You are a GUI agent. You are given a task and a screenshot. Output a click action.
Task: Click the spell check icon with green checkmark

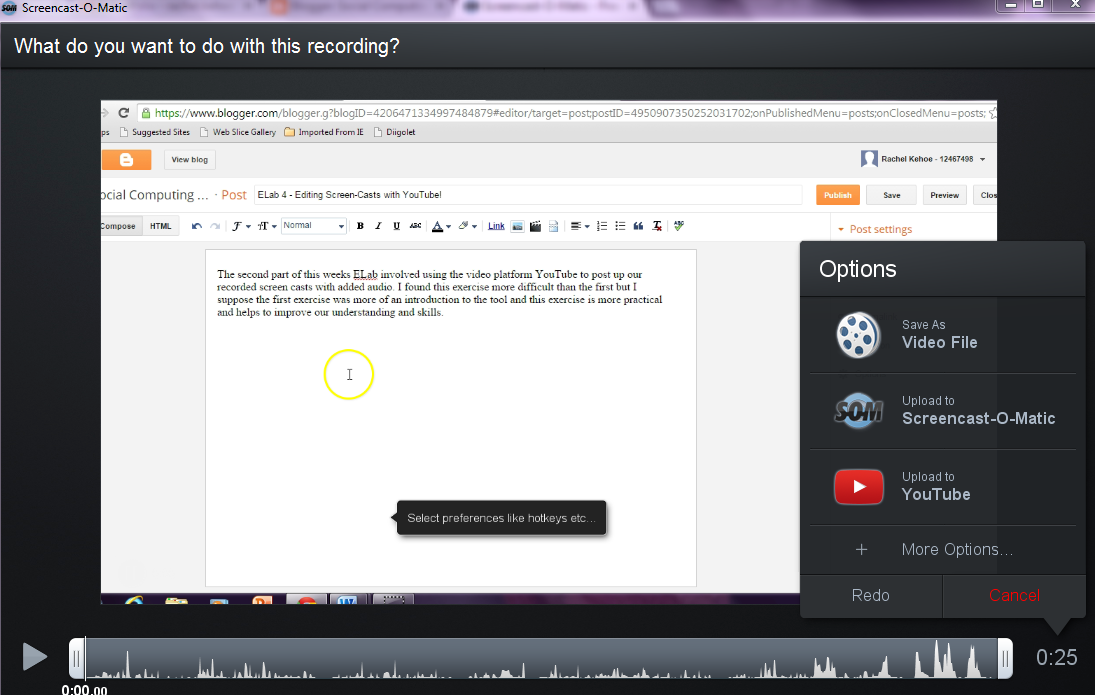(x=679, y=226)
